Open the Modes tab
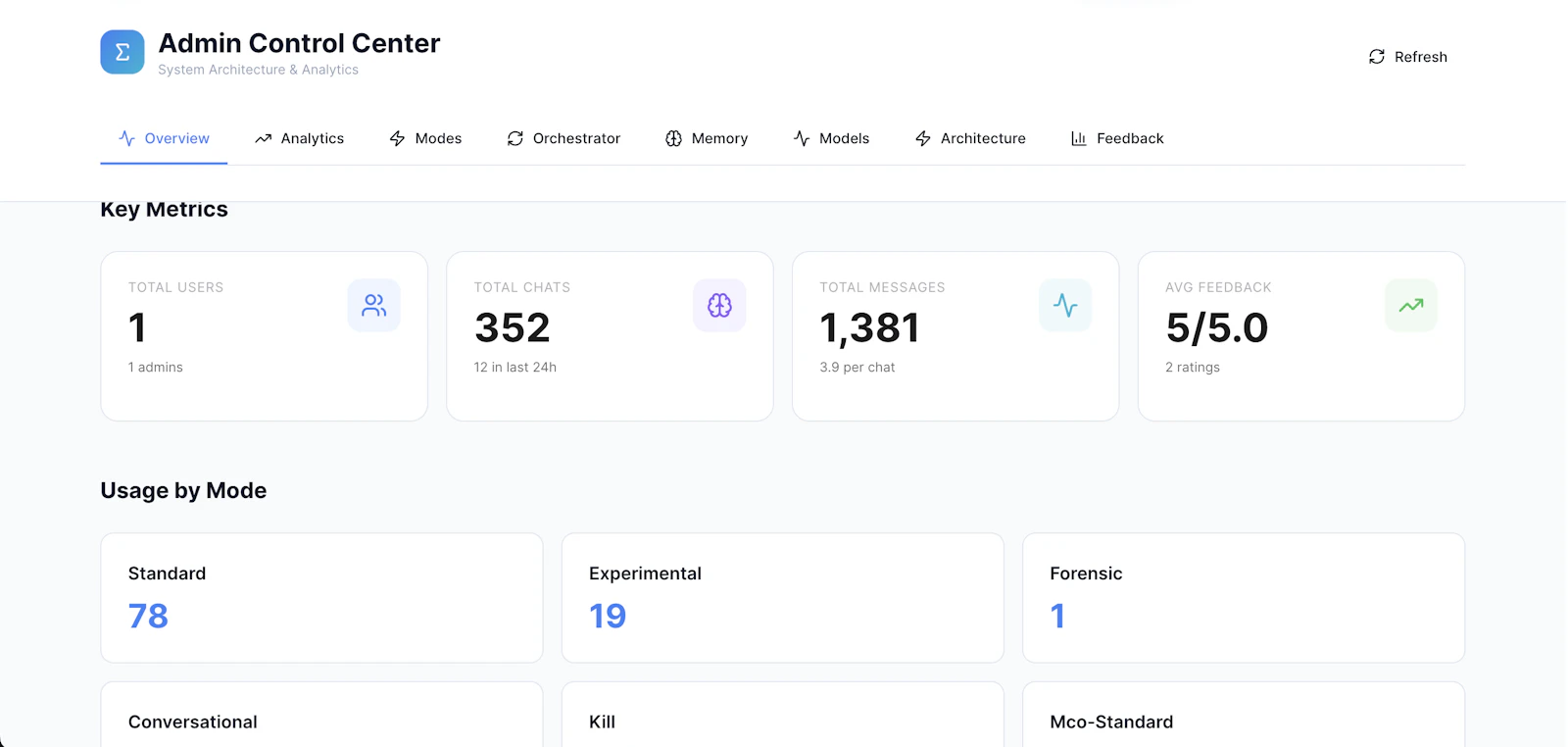Screen dimensions: 1568x747 [425, 138]
